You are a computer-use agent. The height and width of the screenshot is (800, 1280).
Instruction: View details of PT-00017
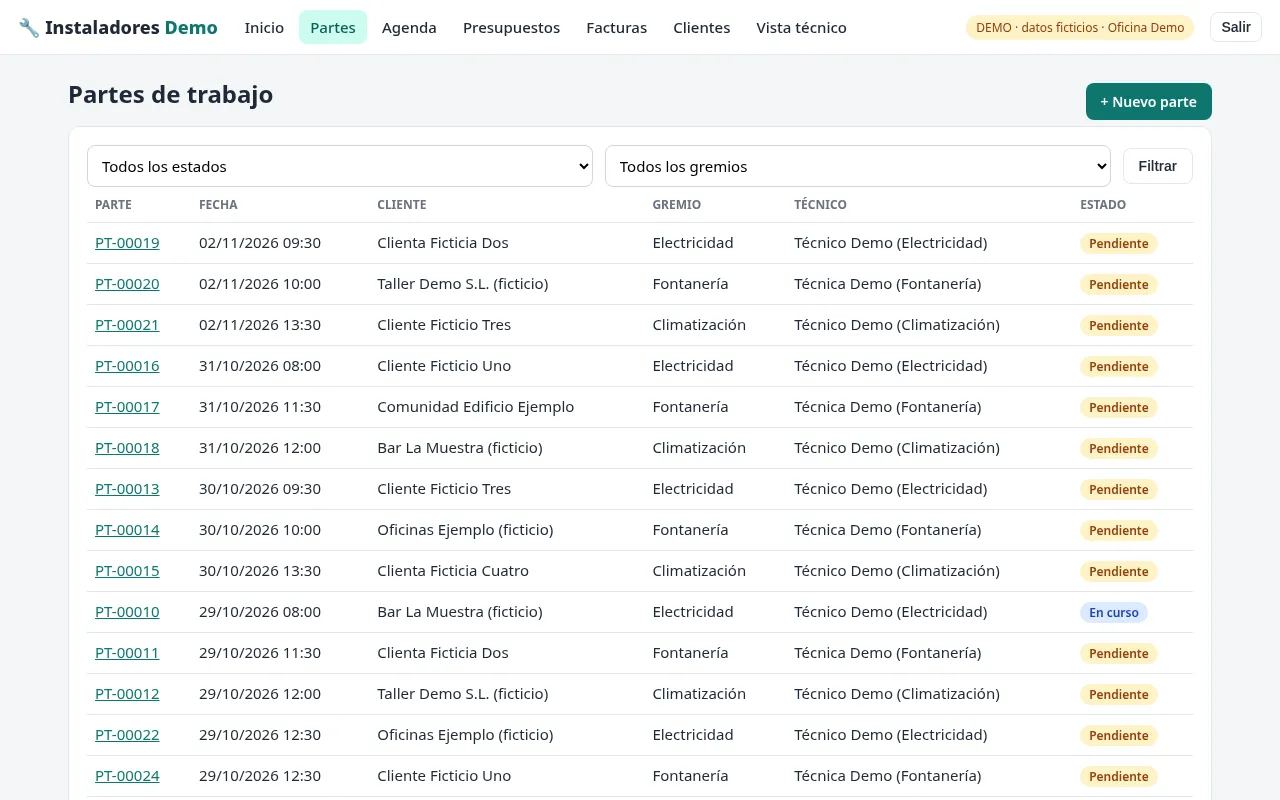tap(127, 407)
